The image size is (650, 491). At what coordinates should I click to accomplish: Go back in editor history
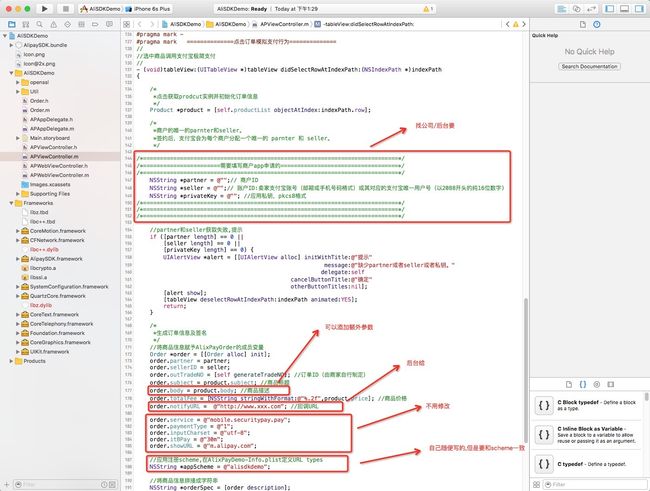point(140,24)
